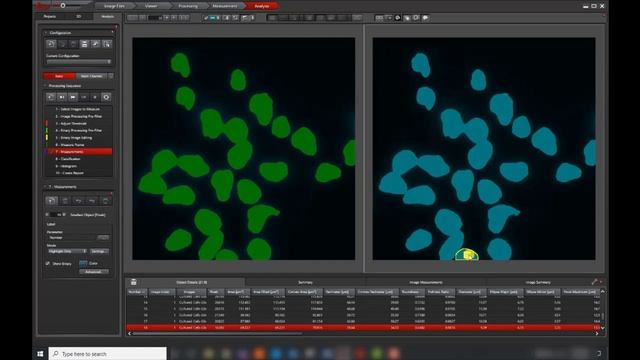Fast-forward through the processing sequence

click(x=73, y=97)
